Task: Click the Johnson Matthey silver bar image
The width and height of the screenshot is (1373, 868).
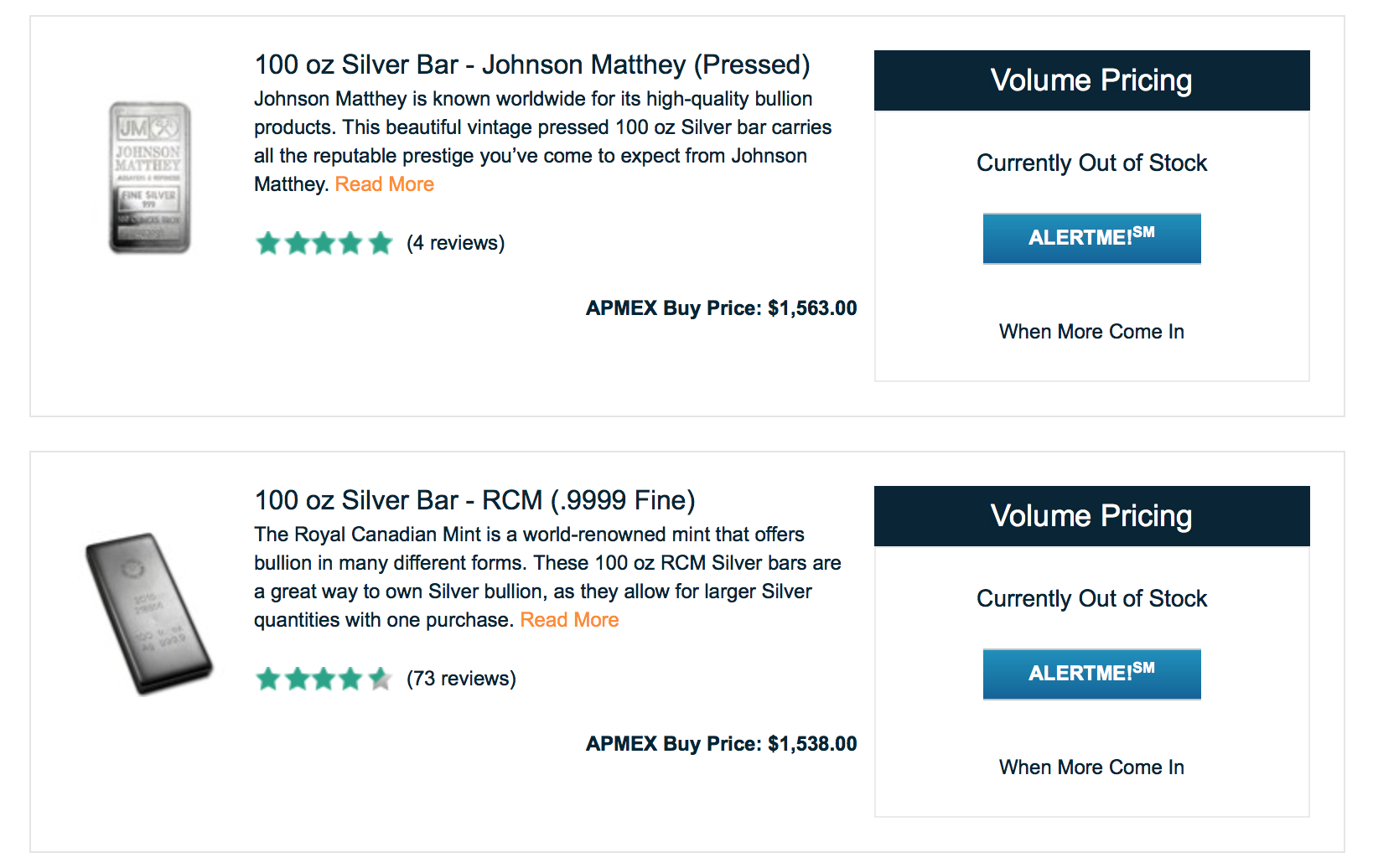Action: tap(149, 177)
